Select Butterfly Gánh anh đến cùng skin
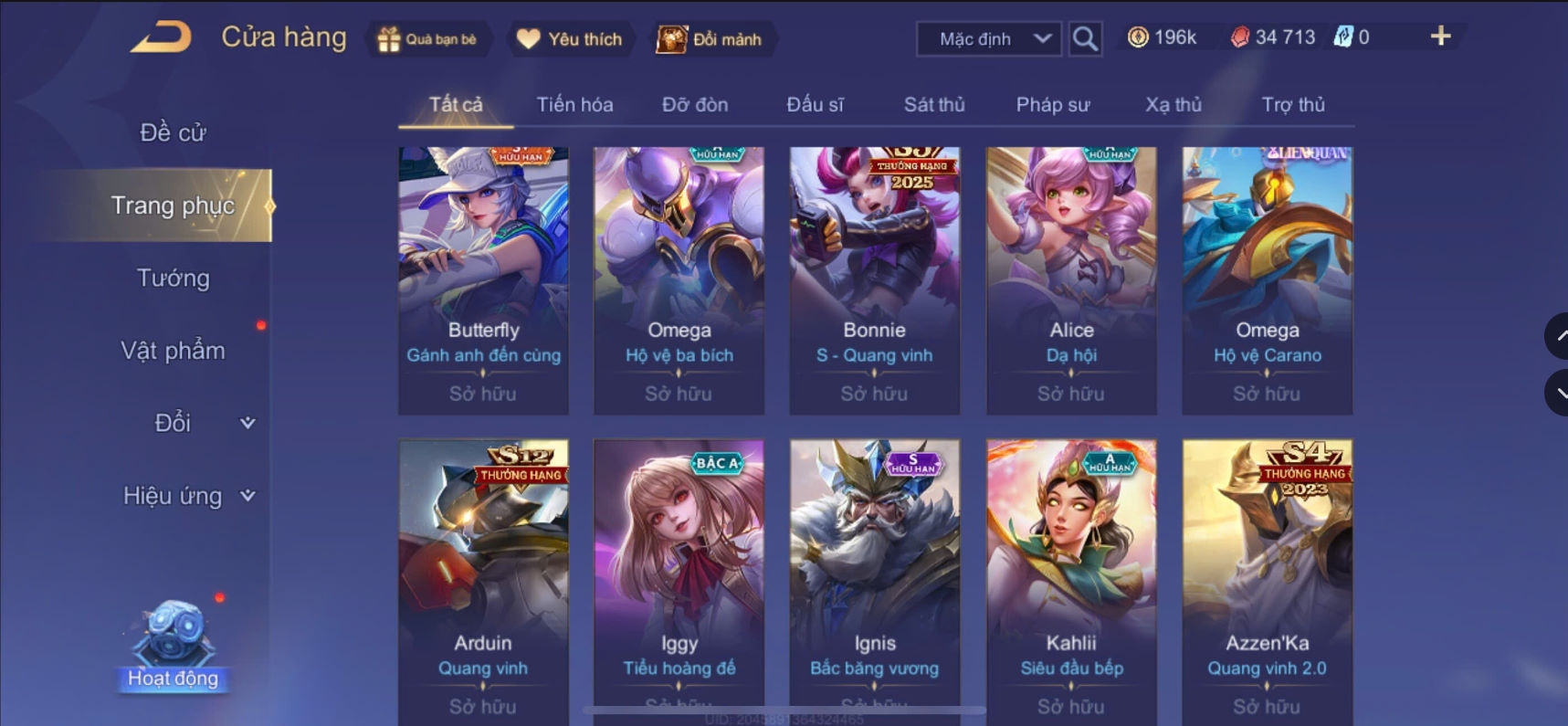Screen dimensions: 1568x726 [x=483, y=280]
